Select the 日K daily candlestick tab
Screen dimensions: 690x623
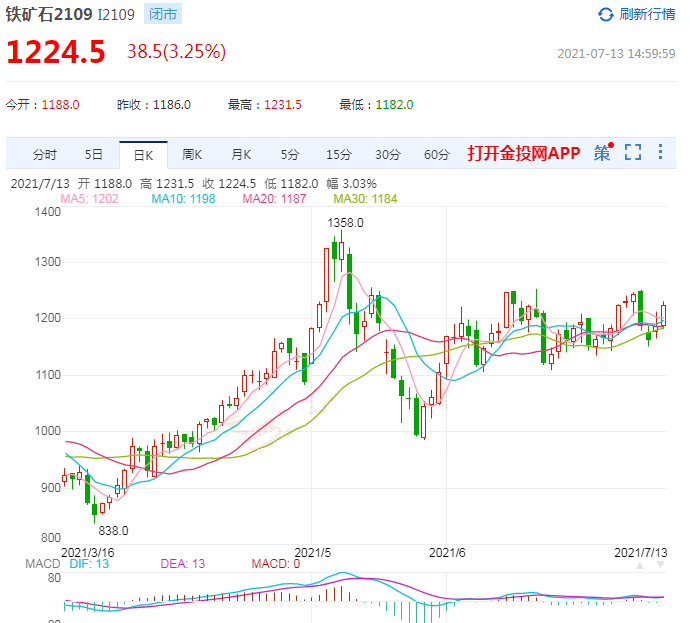click(143, 154)
